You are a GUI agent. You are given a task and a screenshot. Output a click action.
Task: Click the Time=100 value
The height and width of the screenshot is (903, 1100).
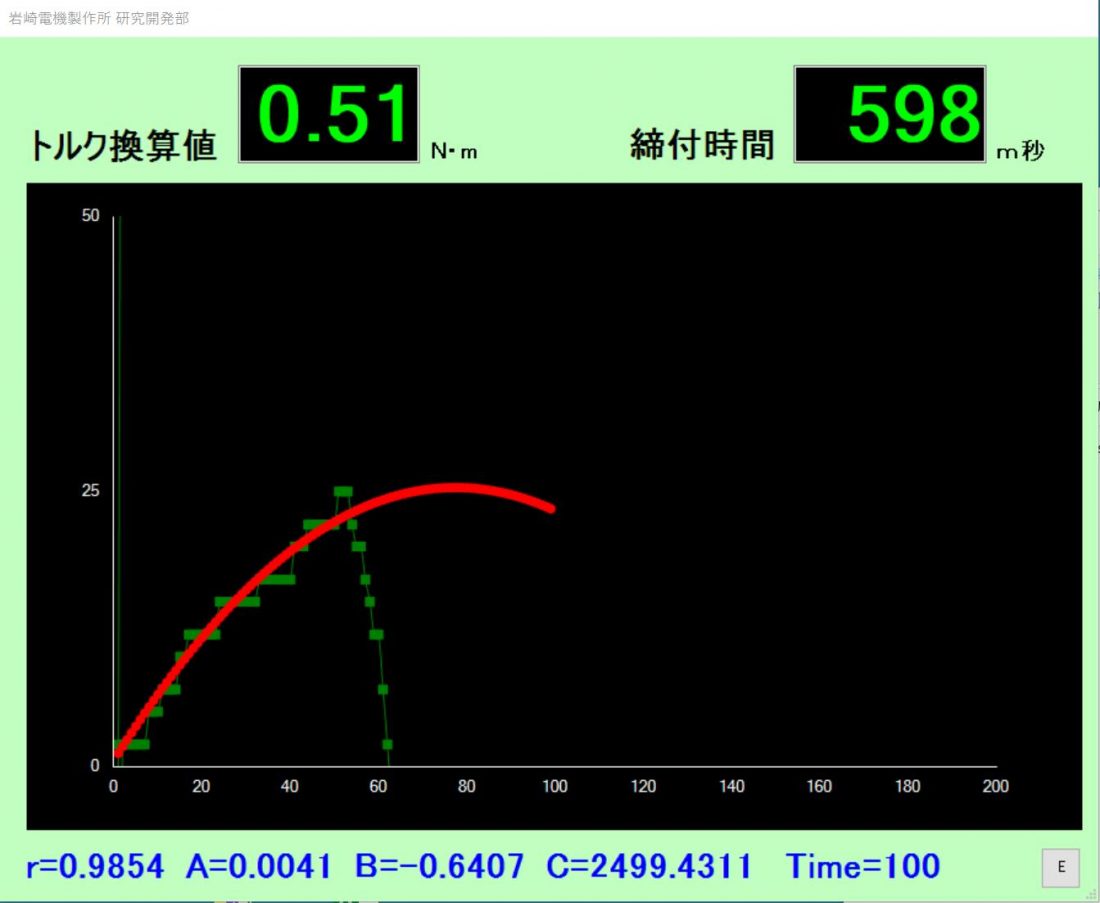(863, 867)
